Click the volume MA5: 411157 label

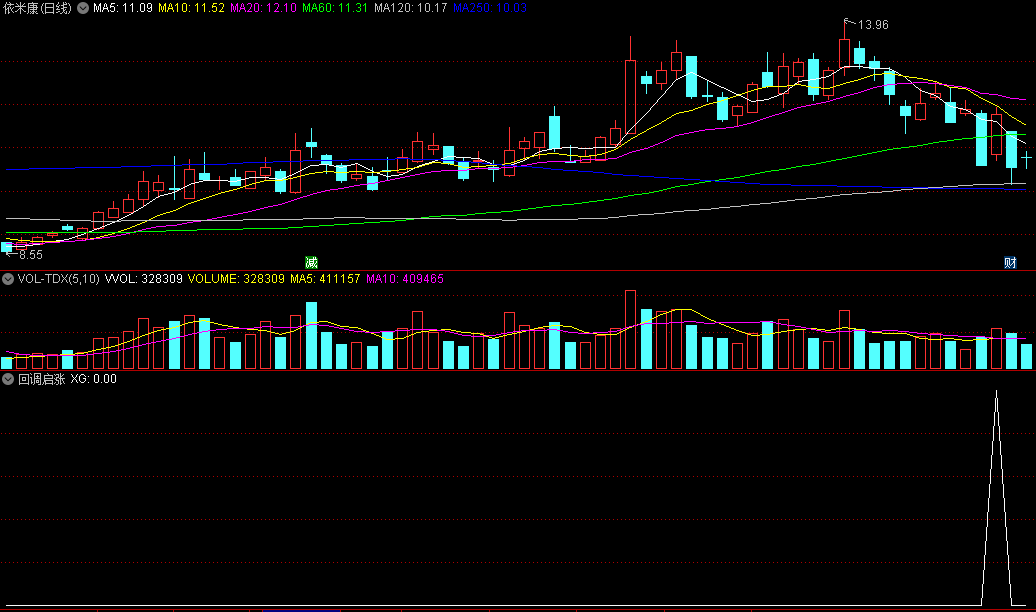[325, 279]
